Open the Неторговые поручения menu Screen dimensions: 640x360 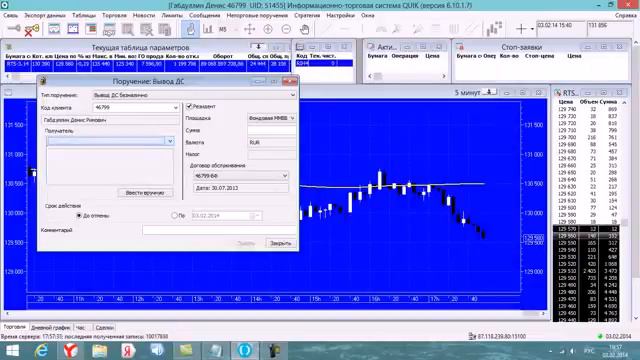pyautogui.click(x=257, y=15)
